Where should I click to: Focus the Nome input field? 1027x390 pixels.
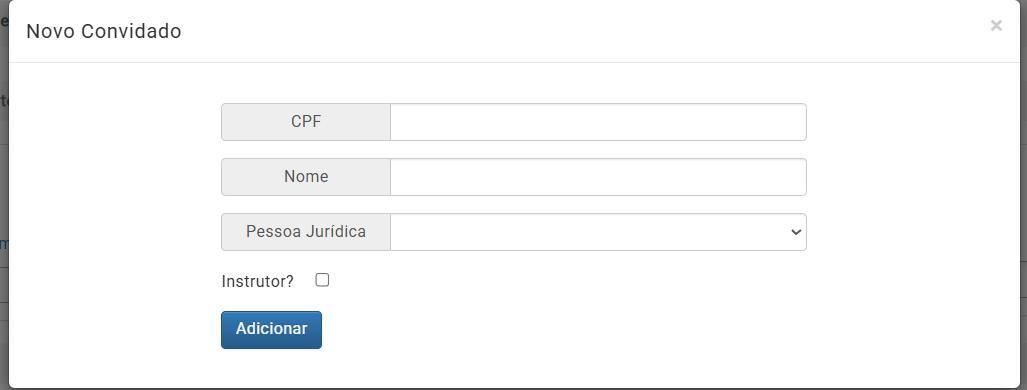598,177
